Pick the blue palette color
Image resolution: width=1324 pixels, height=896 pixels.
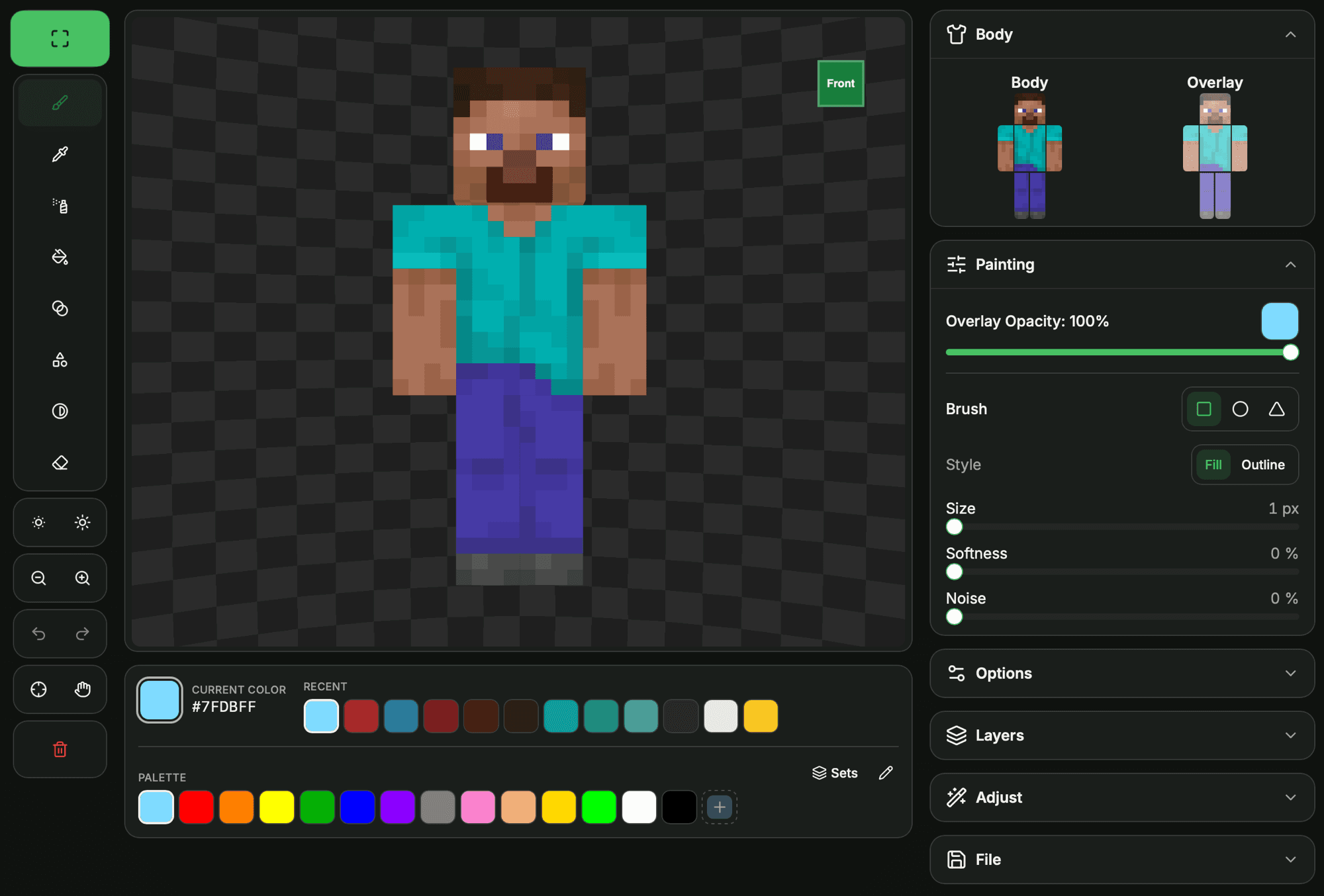pos(357,807)
